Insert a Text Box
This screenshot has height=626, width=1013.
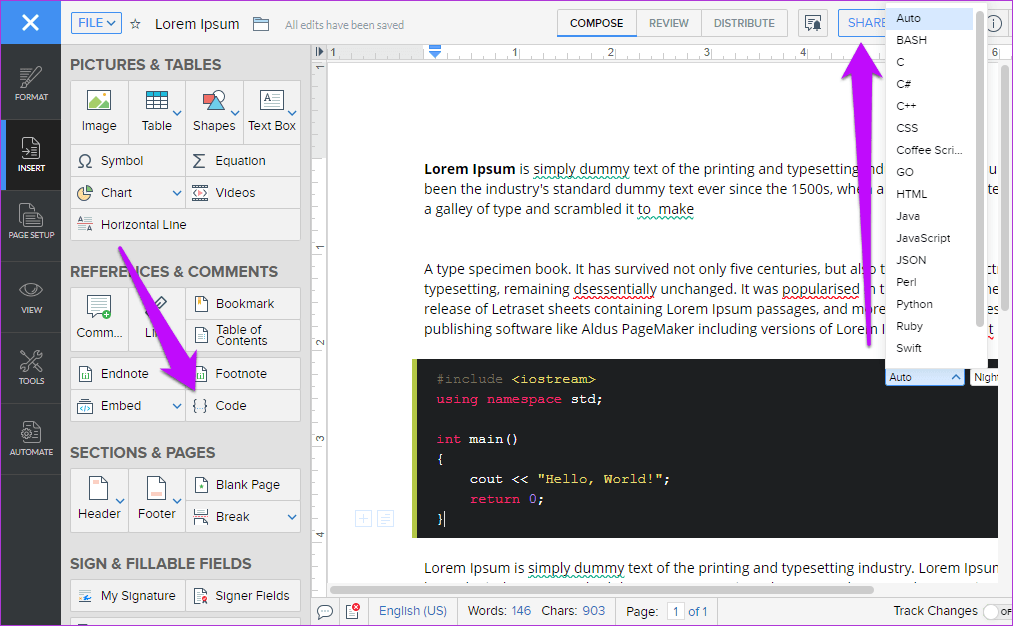tap(272, 112)
